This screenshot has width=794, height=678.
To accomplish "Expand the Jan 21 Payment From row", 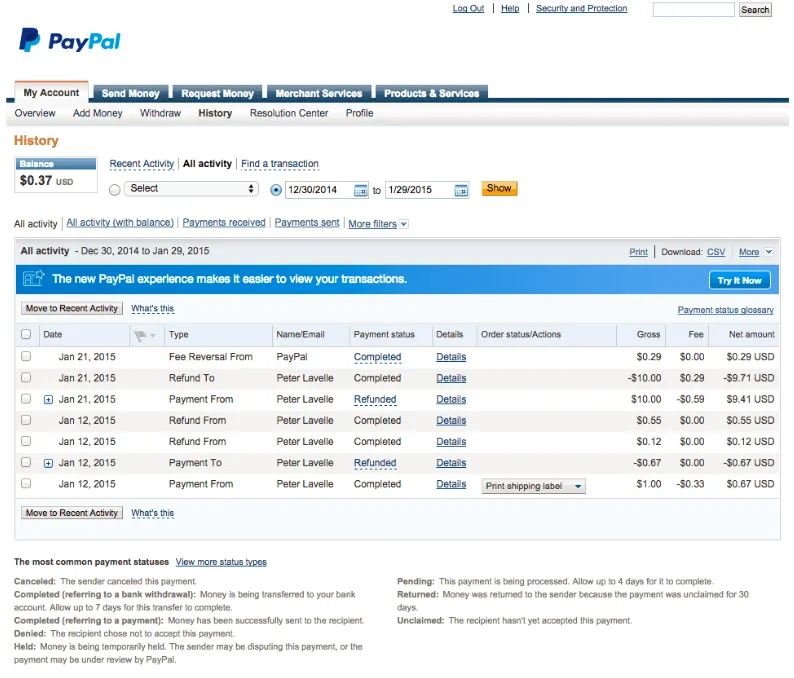I will click(x=48, y=400).
